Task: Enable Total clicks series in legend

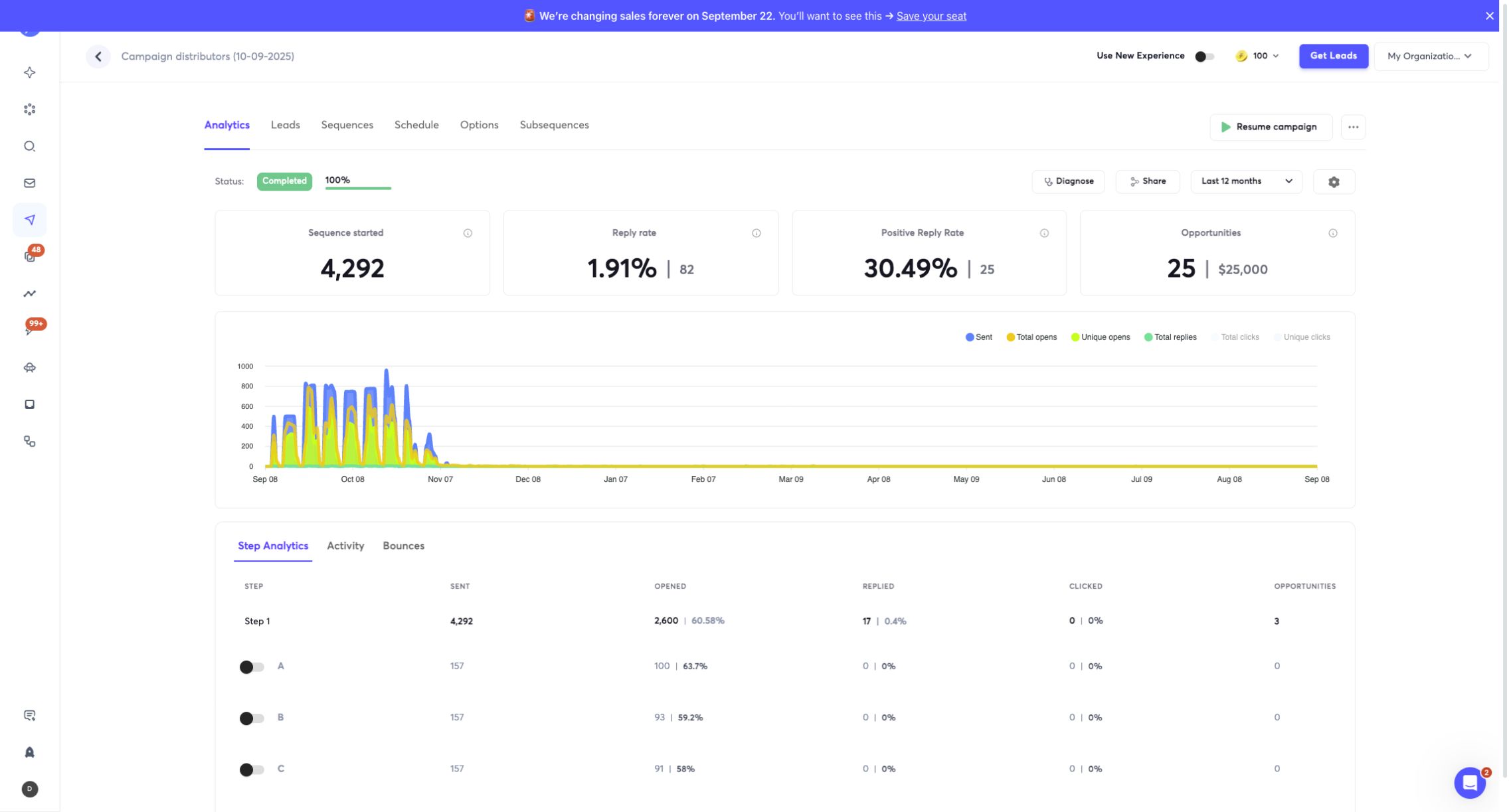Action: tap(1235, 337)
